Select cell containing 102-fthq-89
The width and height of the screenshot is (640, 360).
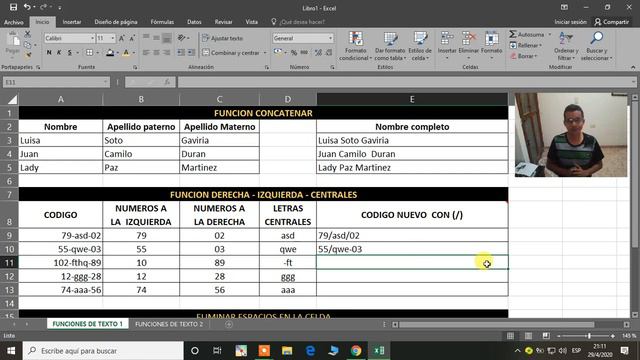coord(60,262)
